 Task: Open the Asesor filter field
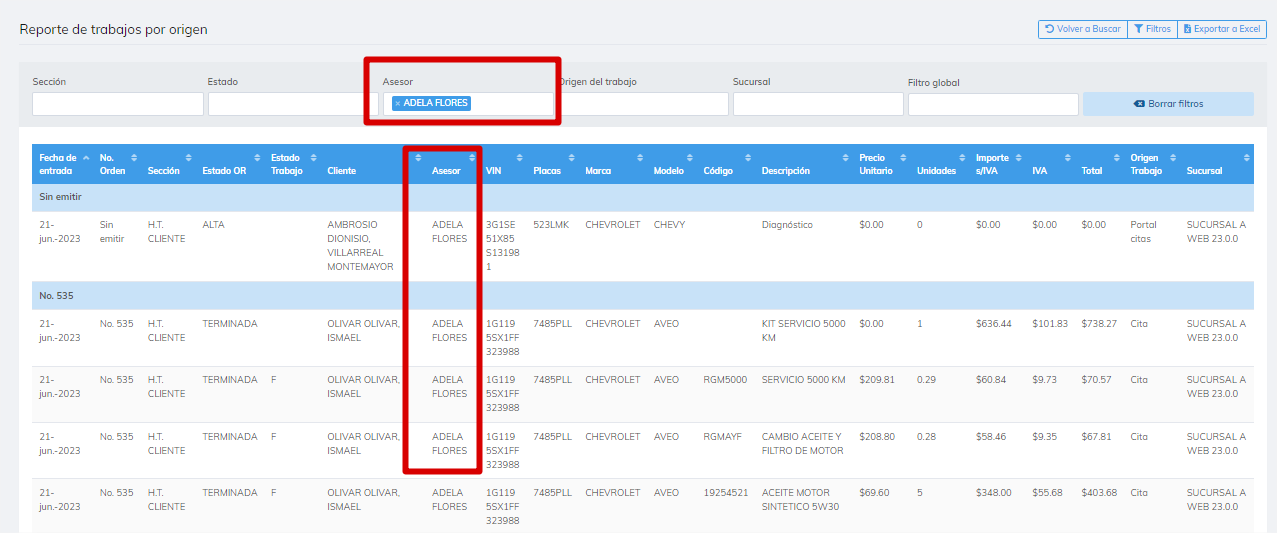pyautogui.click(x=468, y=104)
